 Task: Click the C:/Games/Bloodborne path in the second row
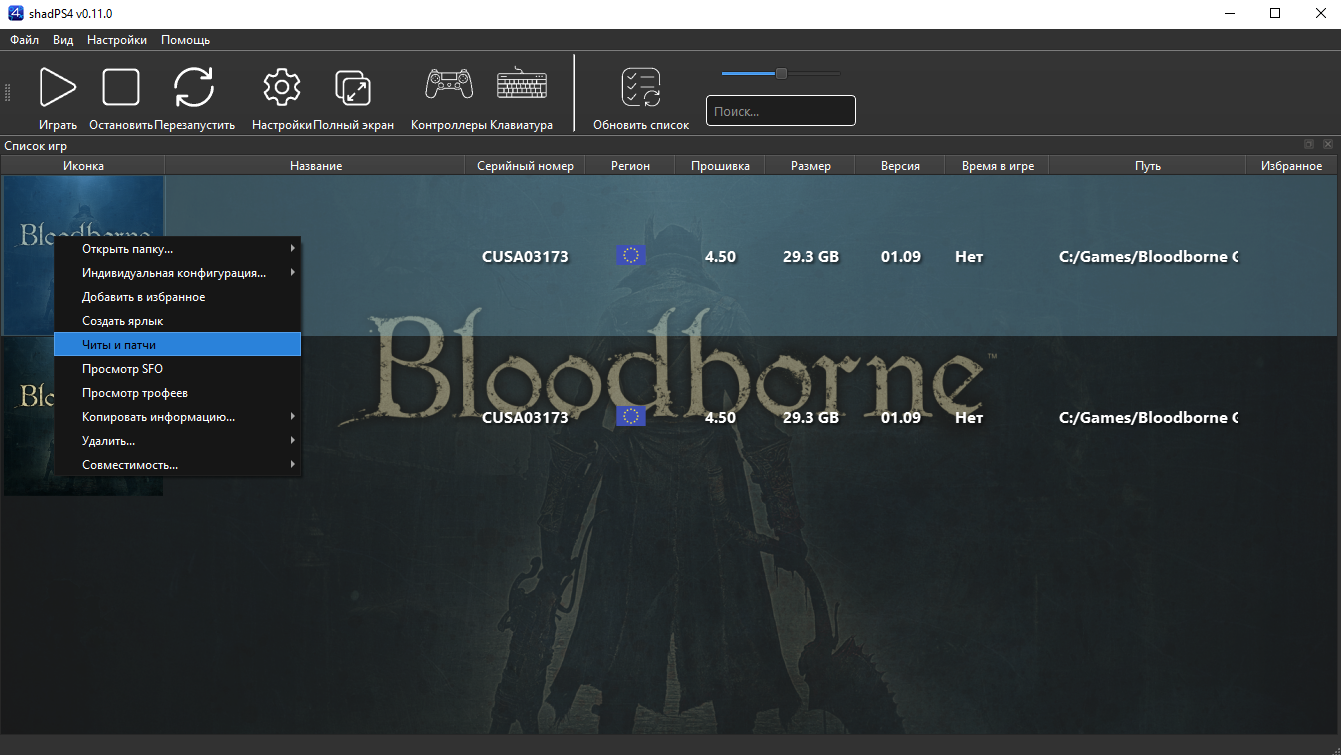tap(1148, 417)
